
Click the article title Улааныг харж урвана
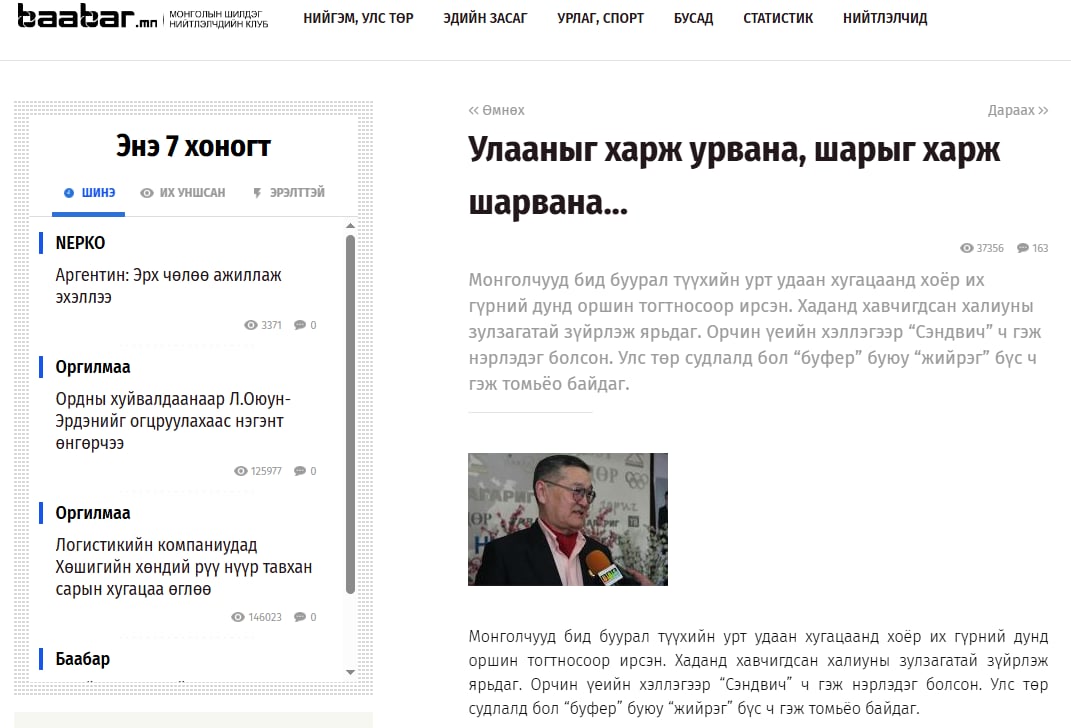click(734, 176)
